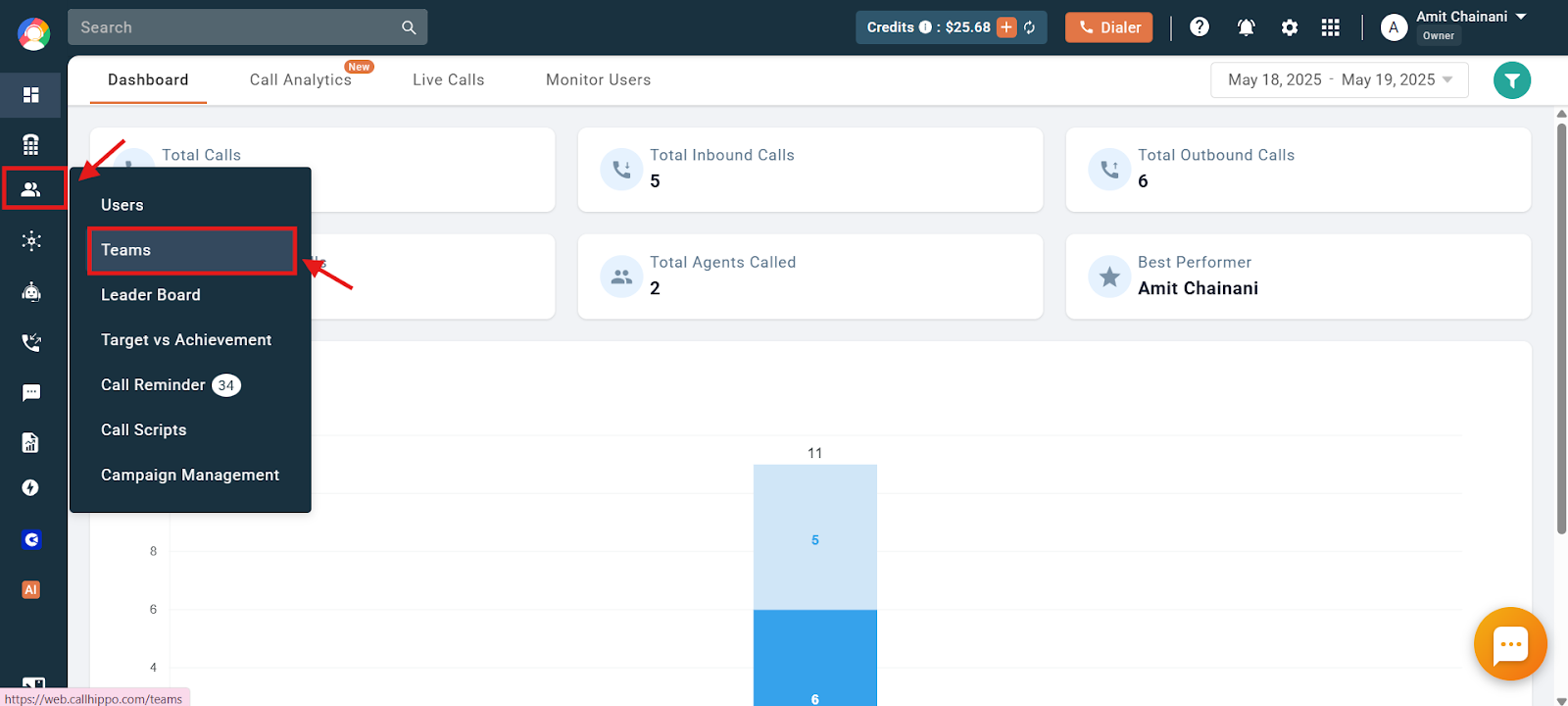Screen dimensions: 1568x706
Task: Open the reports document sidebar icon
Action: click(x=31, y=443)
